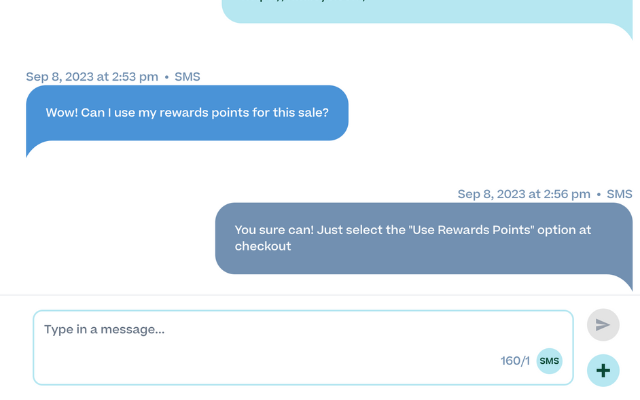
Task: Click the 160/1 character counter
Action: pyautogui.click(x=515, y=361)
